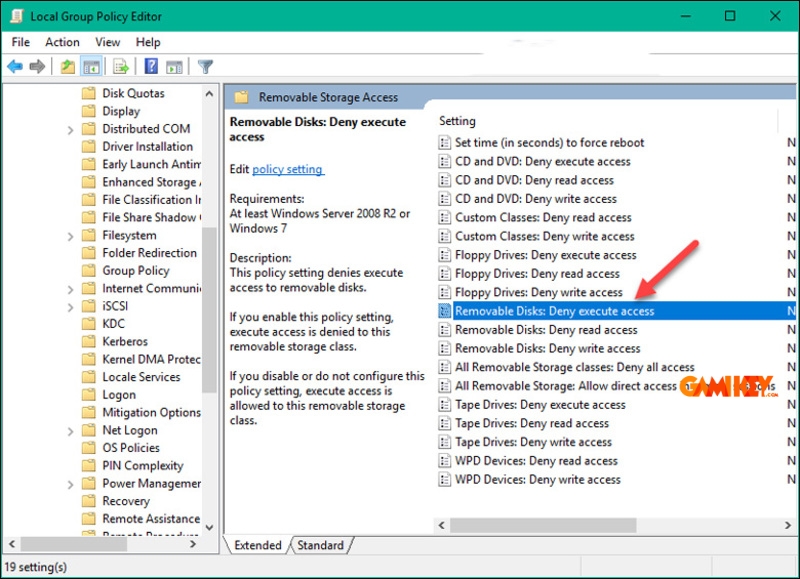This screenshot has width=800, height=579.
Task: Select the Logon tree item
Action: [x=119, y=395]
